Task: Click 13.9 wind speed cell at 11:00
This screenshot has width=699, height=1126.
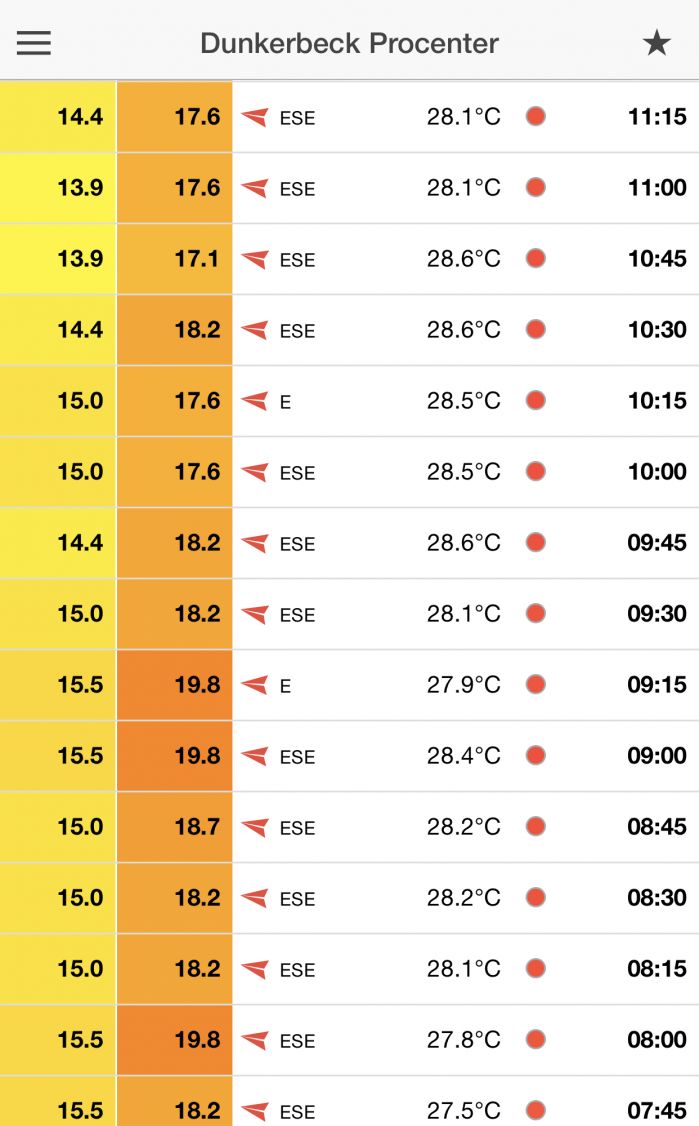Action: (x=58, y=187)
